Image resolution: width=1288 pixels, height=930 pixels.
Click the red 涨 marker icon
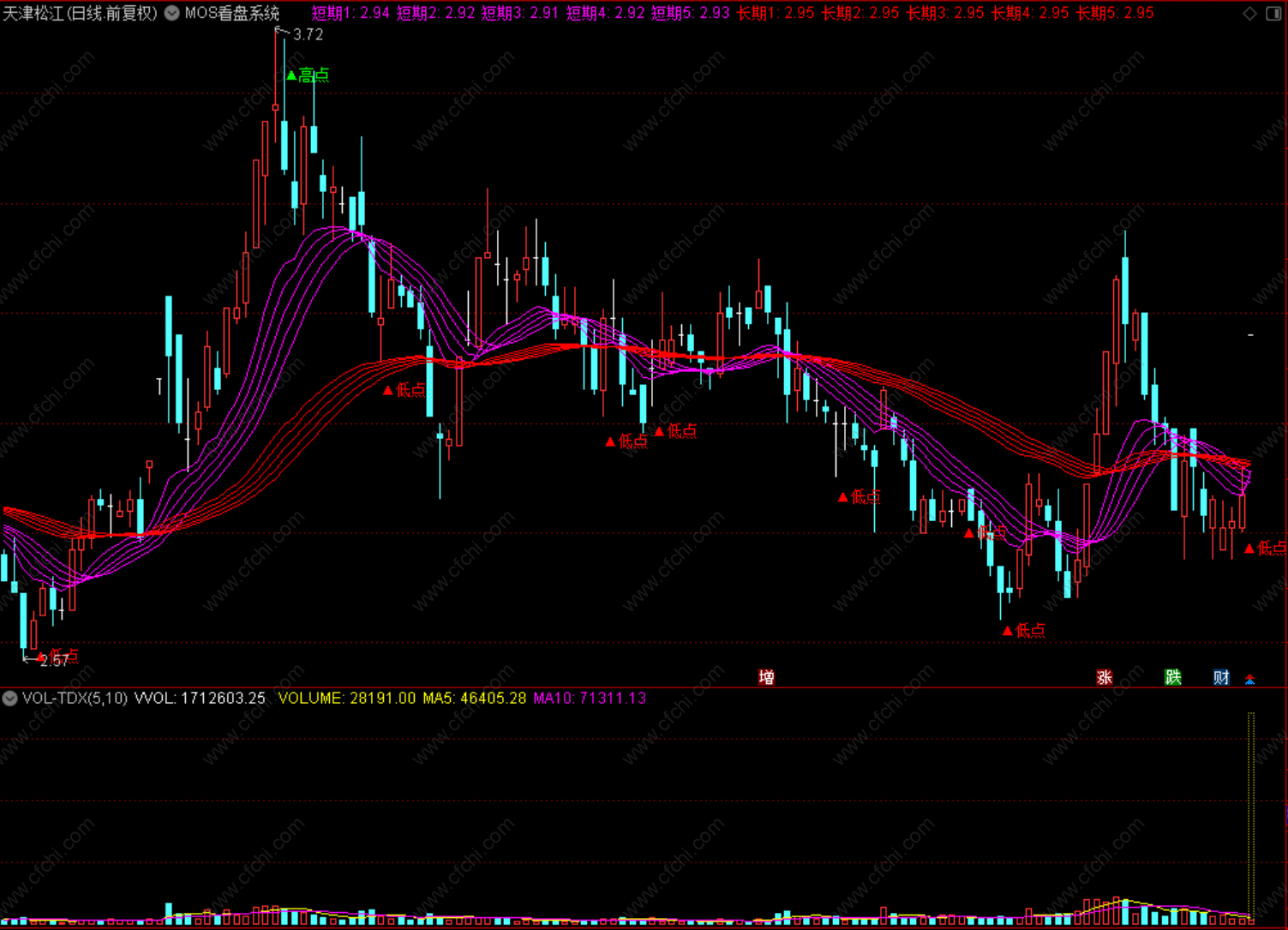click(1105, 677)
